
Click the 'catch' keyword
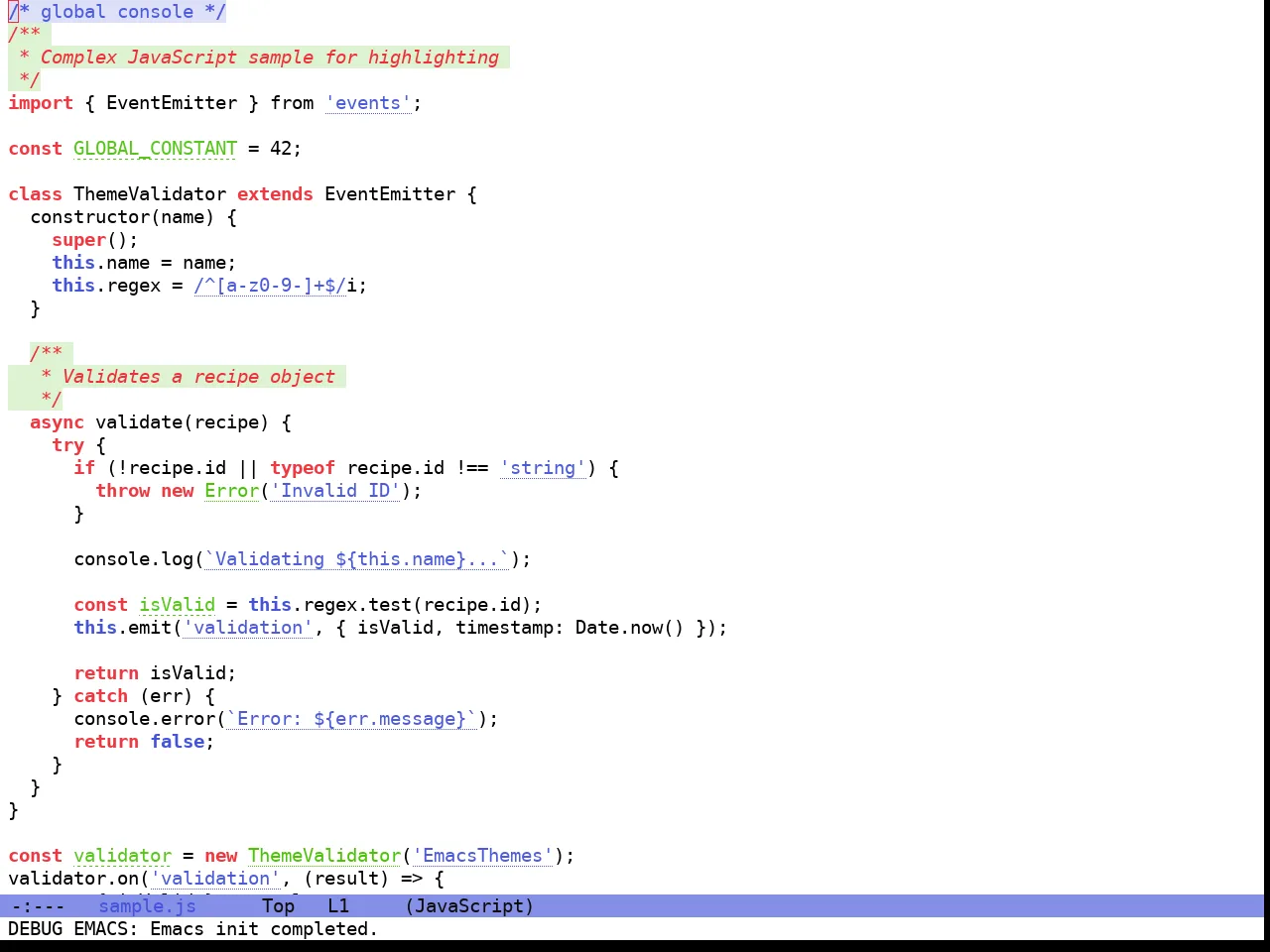(100, 696)
